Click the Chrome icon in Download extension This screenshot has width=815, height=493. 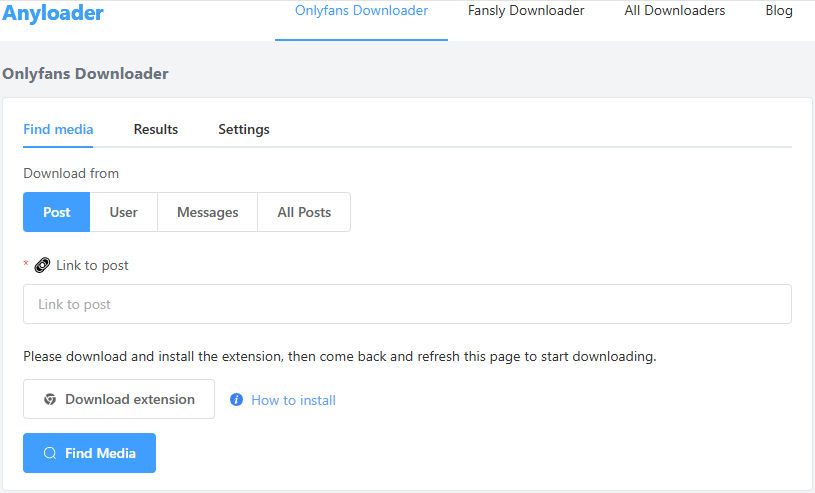(x=50, y=399)
